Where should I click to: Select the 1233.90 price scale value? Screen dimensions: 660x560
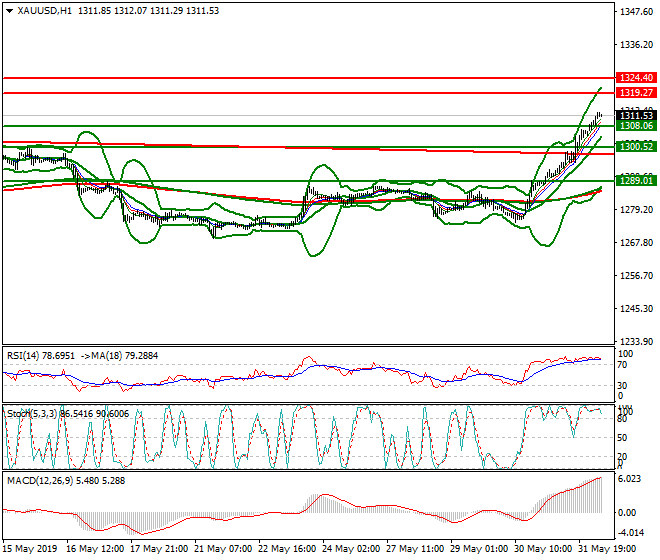coord(636,341)
